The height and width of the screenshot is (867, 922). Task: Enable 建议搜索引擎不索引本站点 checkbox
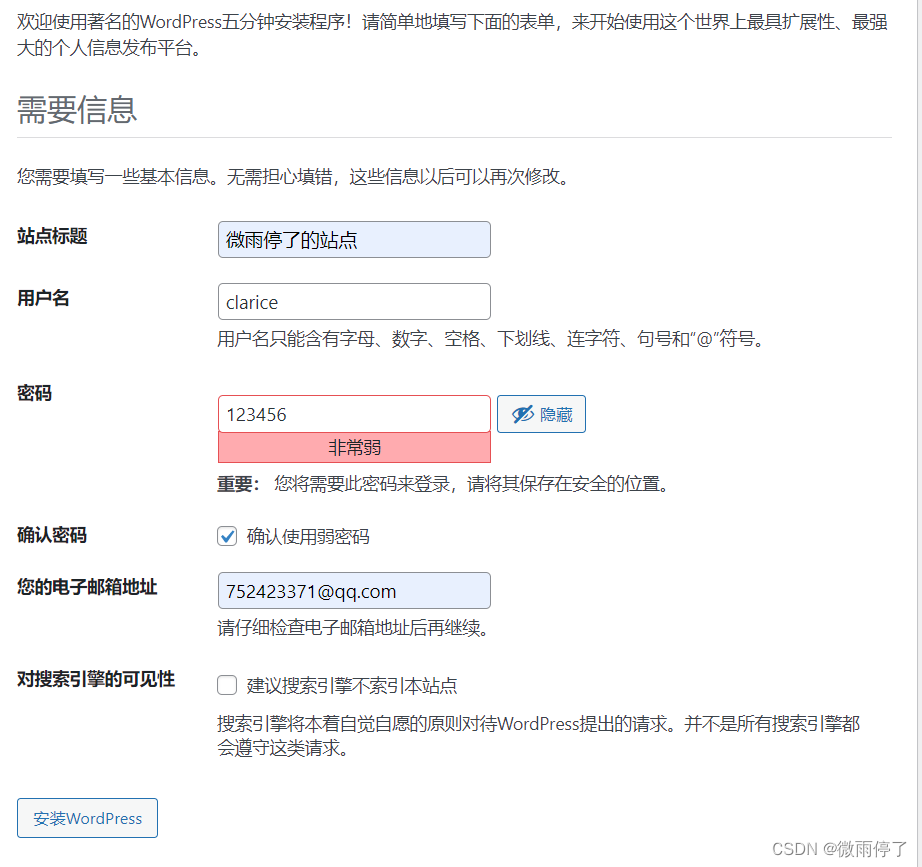(x=227, y=685)
